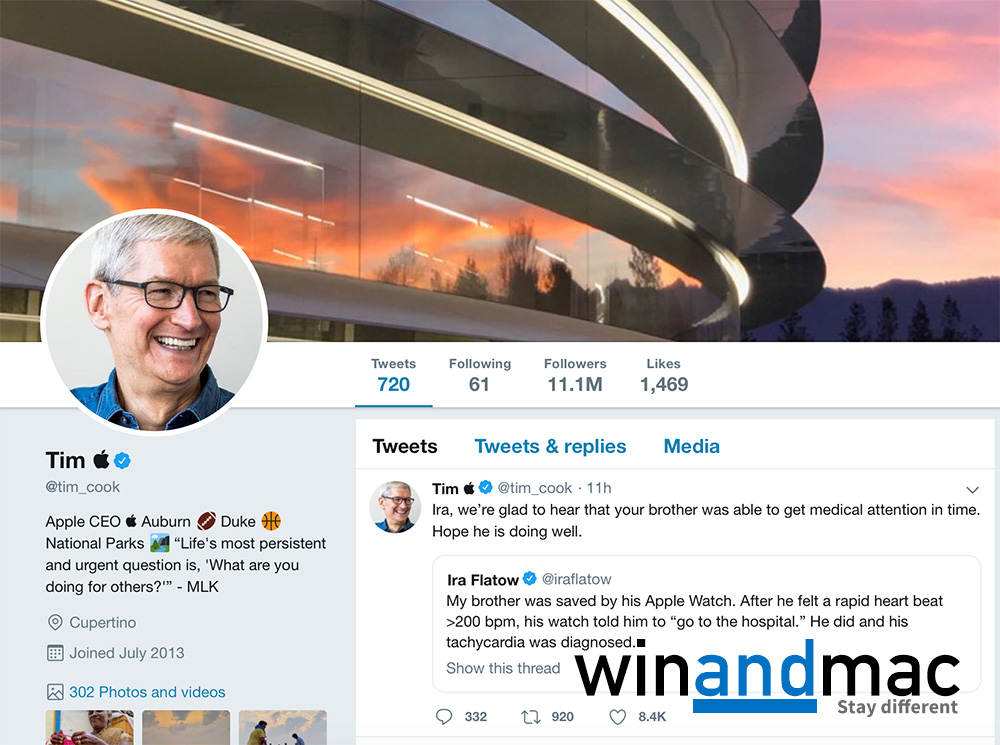Open the tweet options chevron dropdown
The width and height of the screenshot is (1000, 745).
click(972, 489)
